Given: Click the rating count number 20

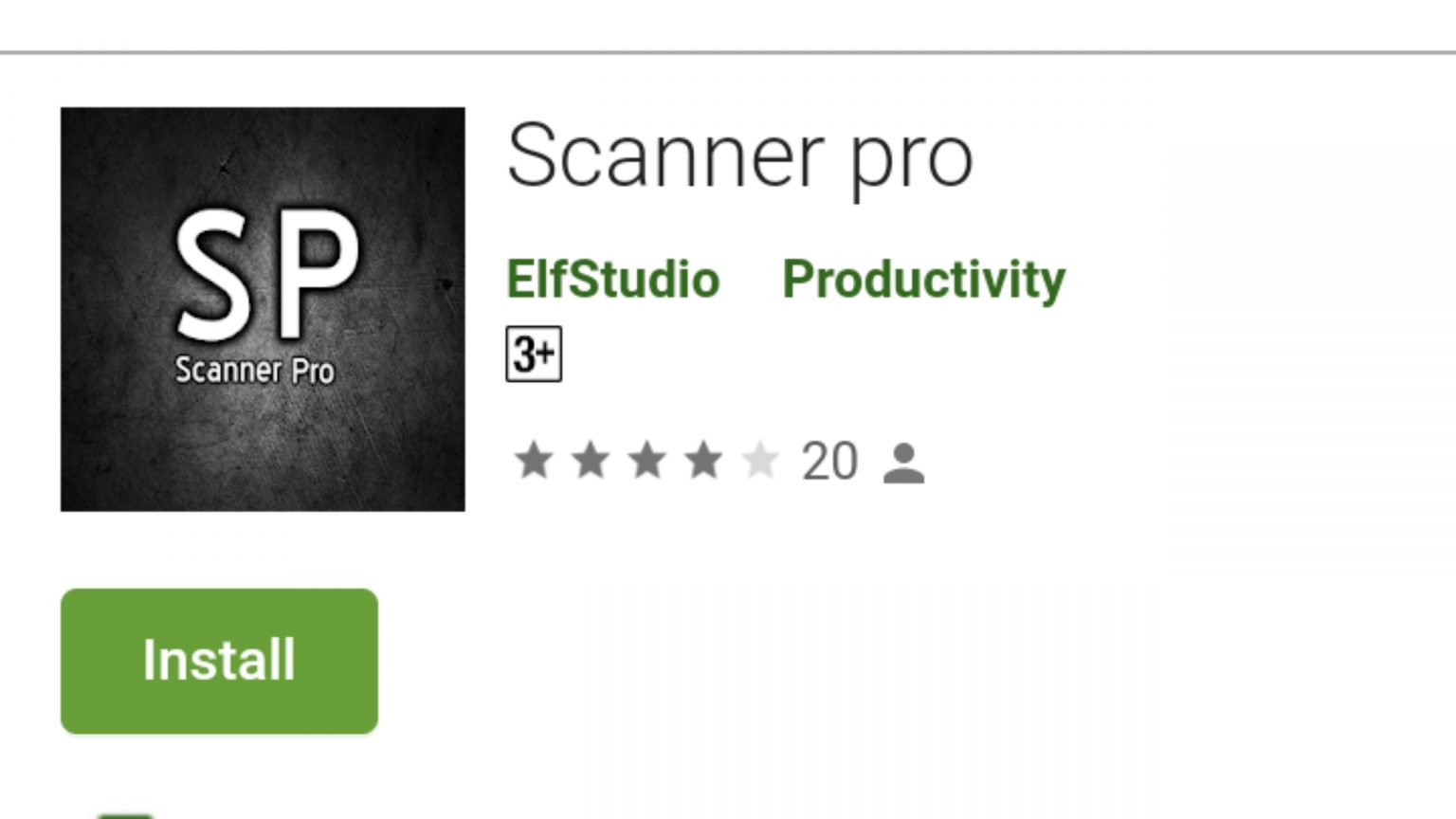Looking at the screenshot, I should pos(829,462).
